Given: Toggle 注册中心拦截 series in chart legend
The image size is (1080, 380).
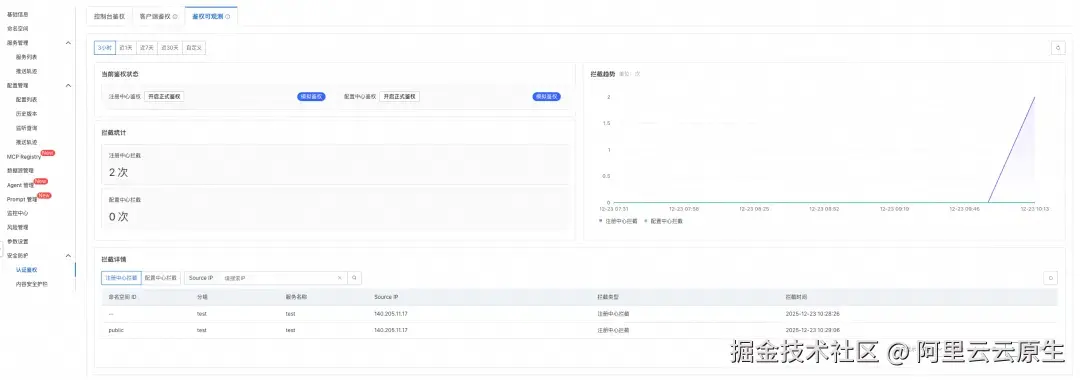Looking at the screenshot, I should click(619, 222).
